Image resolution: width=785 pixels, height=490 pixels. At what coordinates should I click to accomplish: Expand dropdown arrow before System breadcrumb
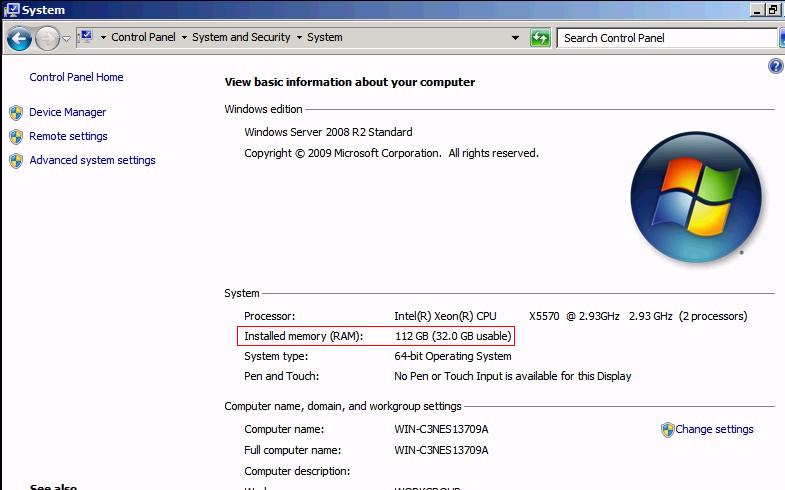(299, 38)
